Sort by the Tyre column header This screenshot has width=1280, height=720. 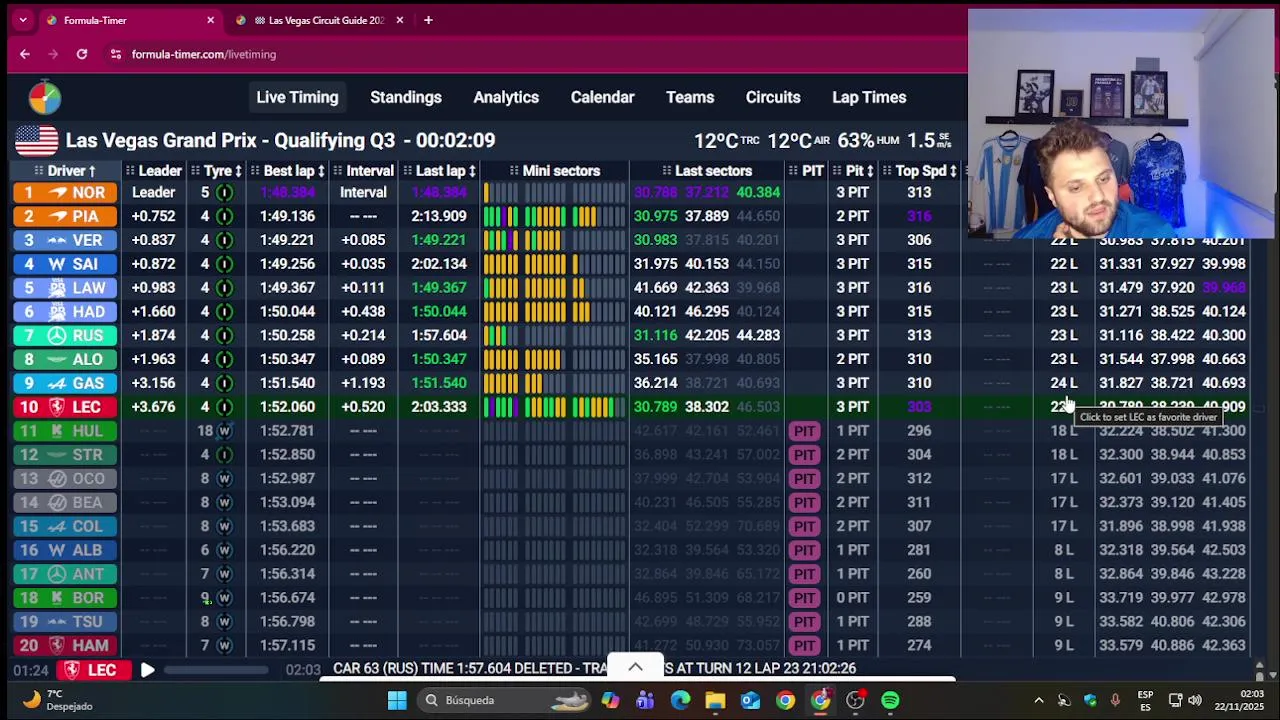pos(217,171)
